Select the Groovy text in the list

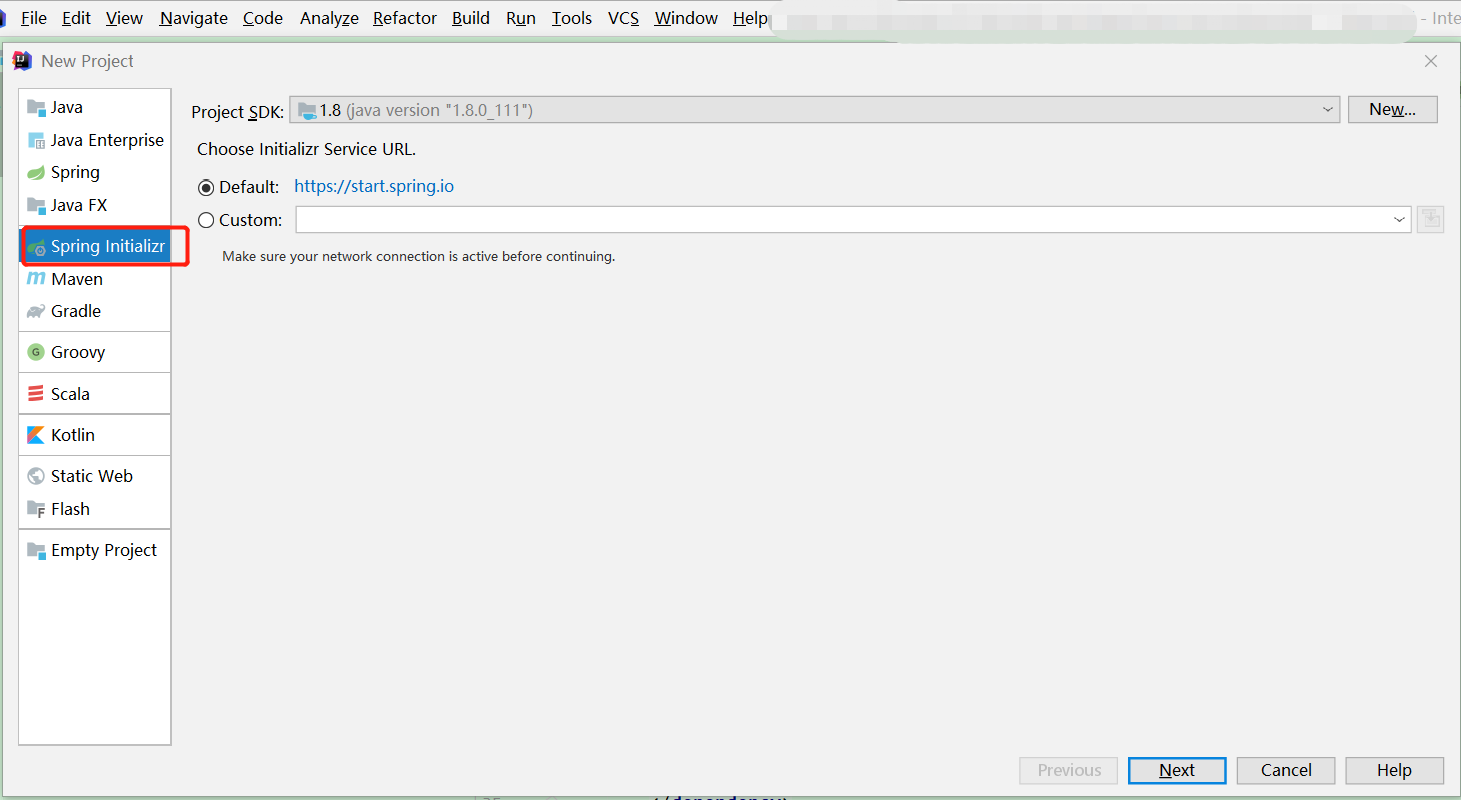click(x=78, y=352)
